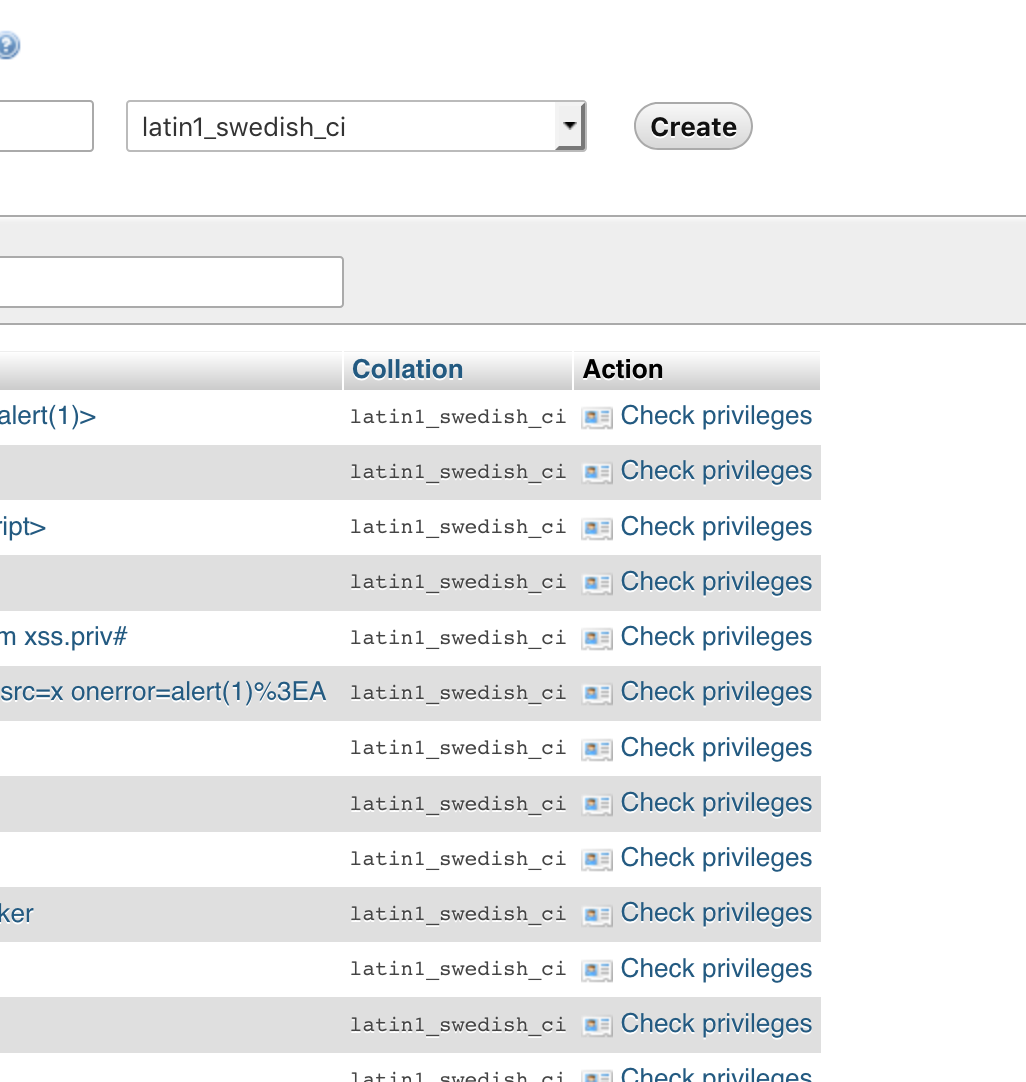Click the help icon at top left
This screenshot has width=1026, height=1082.
coord(8,45)
